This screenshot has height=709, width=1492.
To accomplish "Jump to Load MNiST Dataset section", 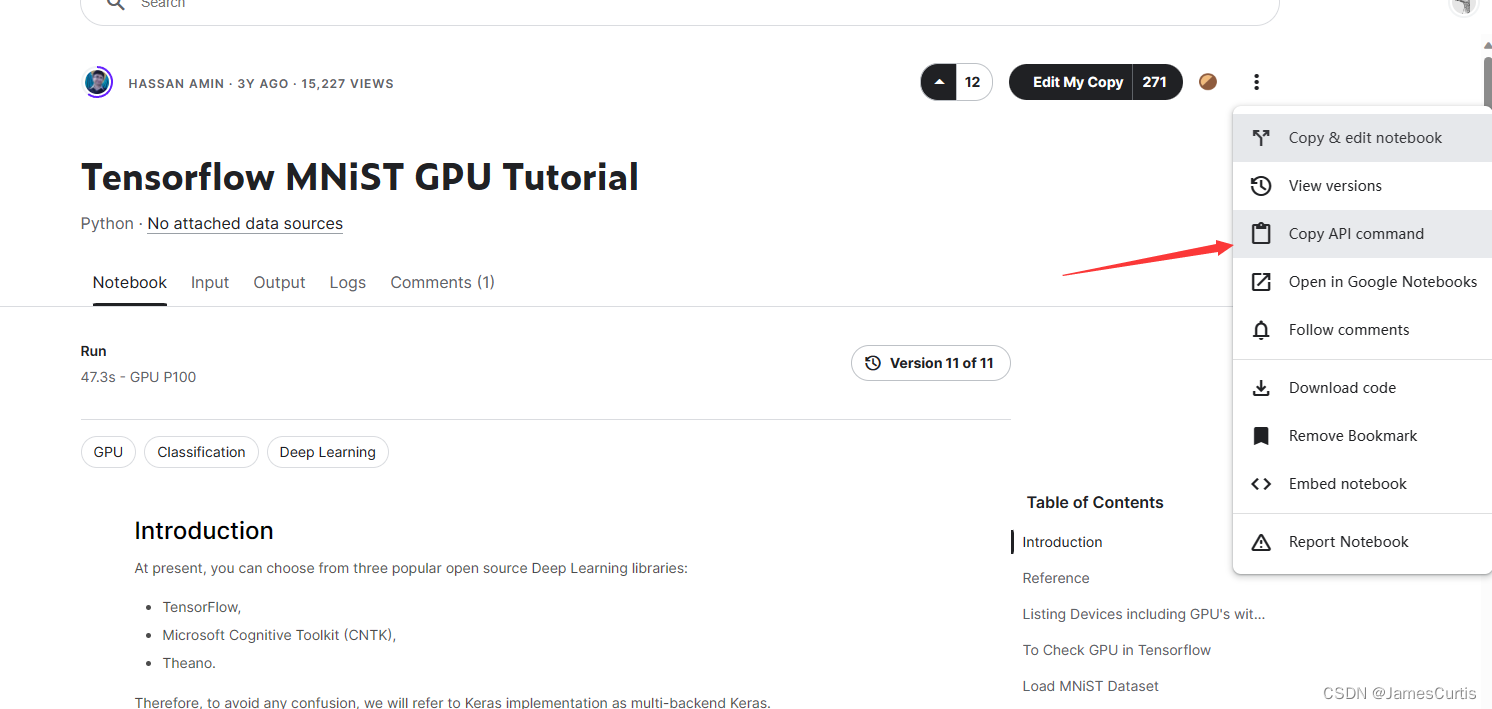I will click(x=1090, y=686).
